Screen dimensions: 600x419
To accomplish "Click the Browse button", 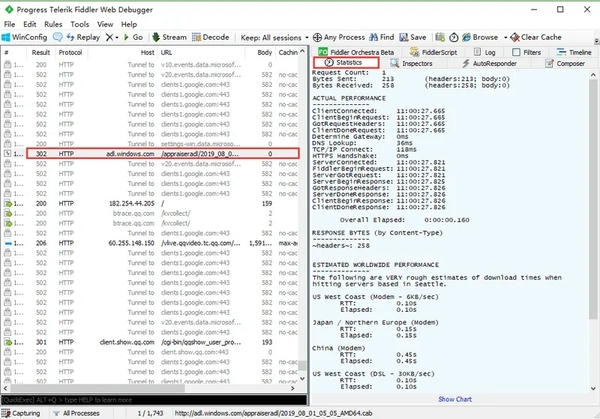I will pyautogui.click(x=480, y=37).
